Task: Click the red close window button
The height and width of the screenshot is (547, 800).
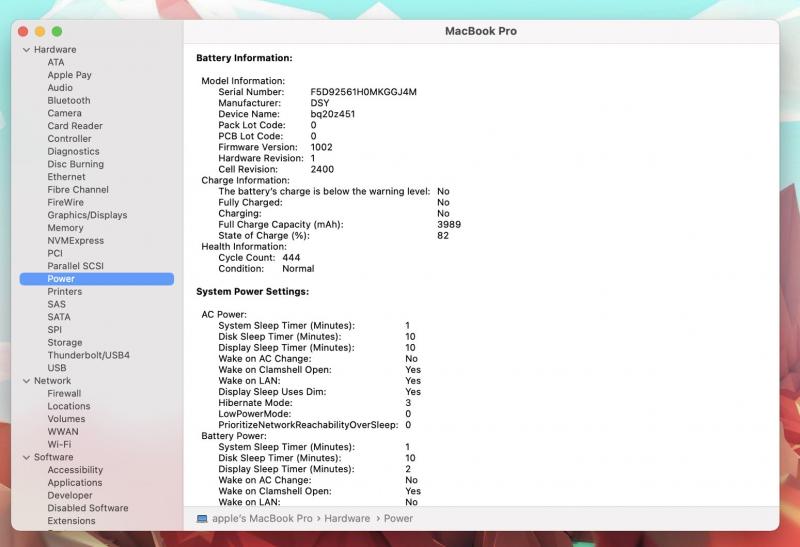Action: pos(23,32)
